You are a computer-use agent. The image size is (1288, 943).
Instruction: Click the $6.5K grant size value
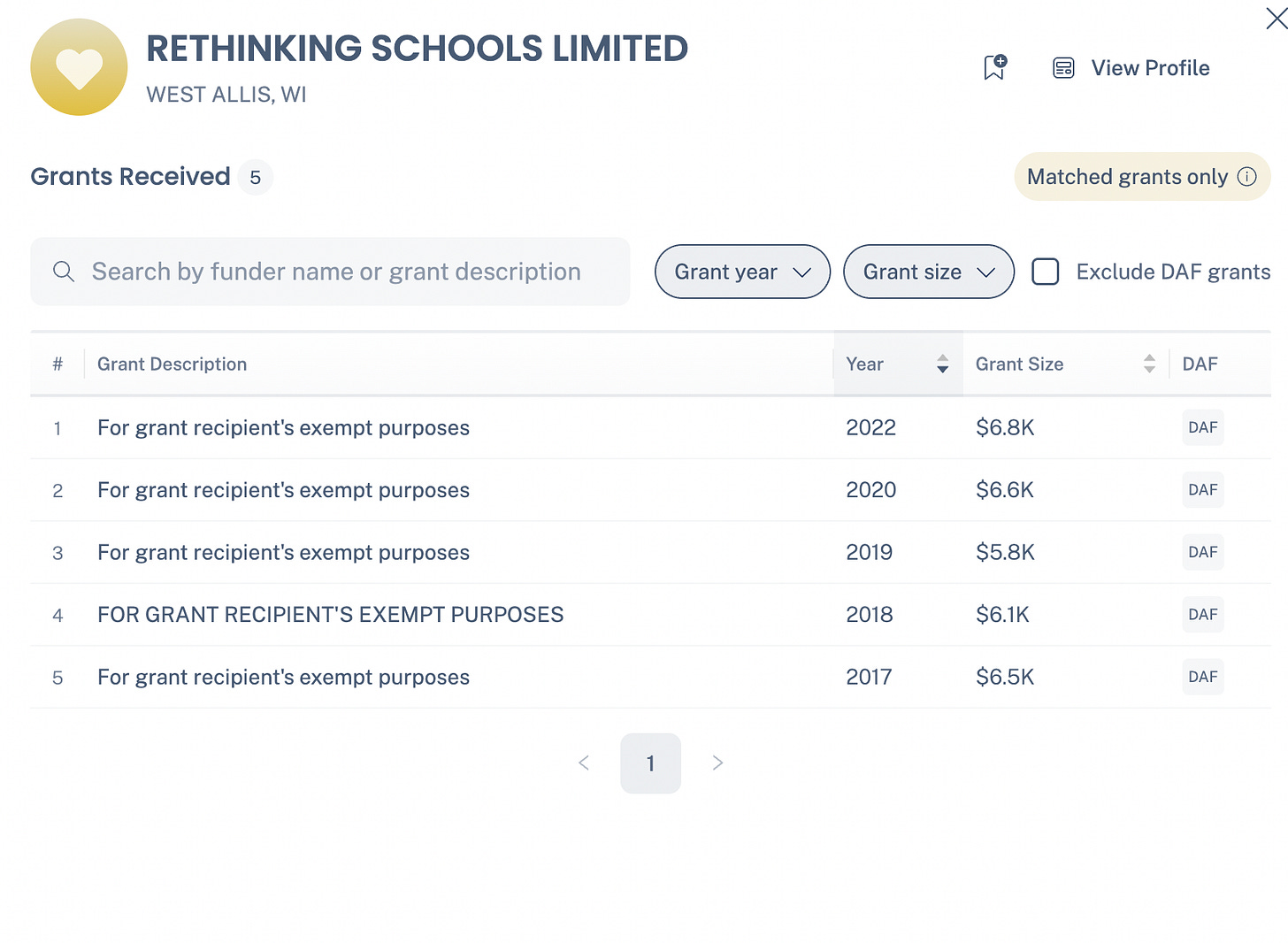click(1005, 678)
